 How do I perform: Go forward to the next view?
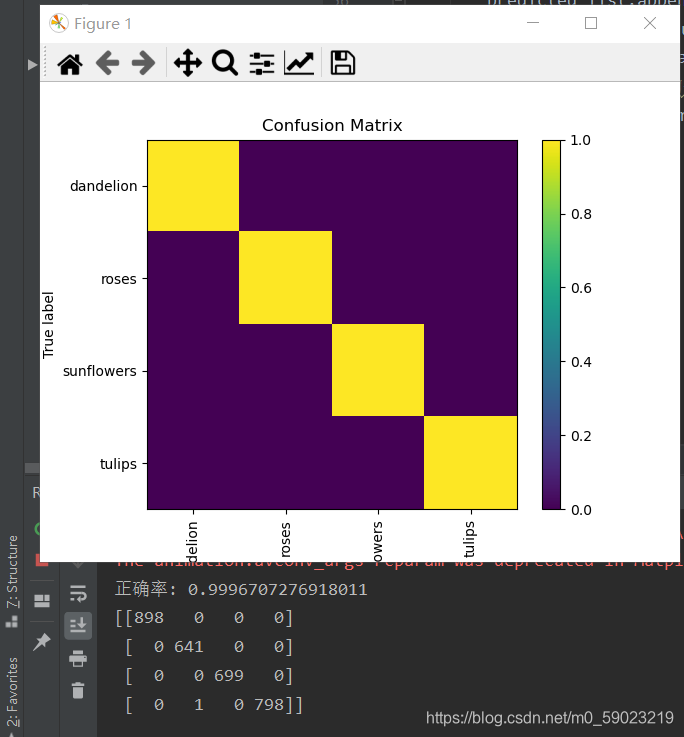[x=143, y=63]
